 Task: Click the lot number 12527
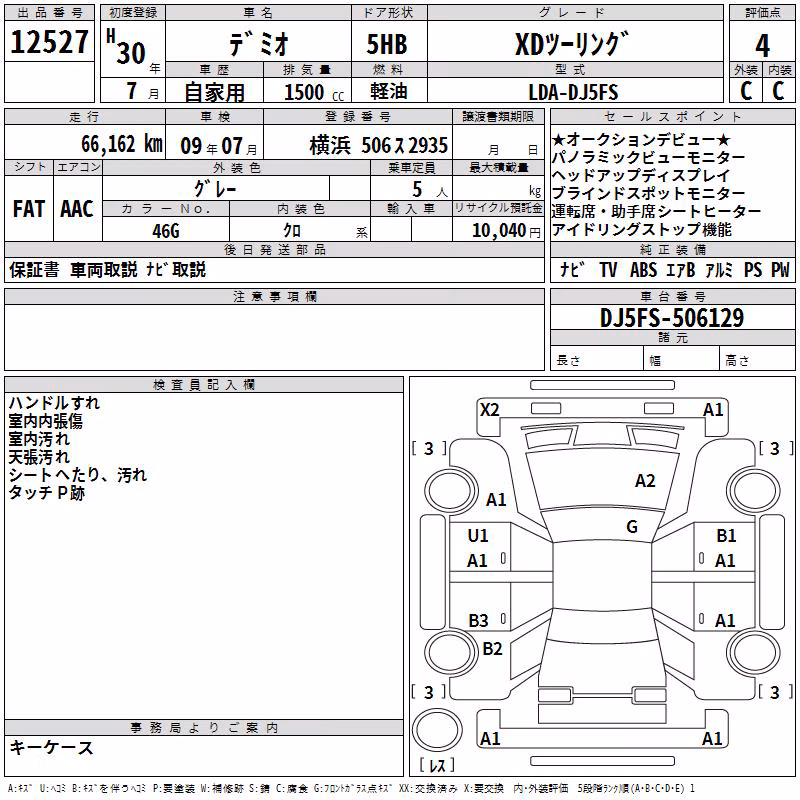(x=49, y=42)
